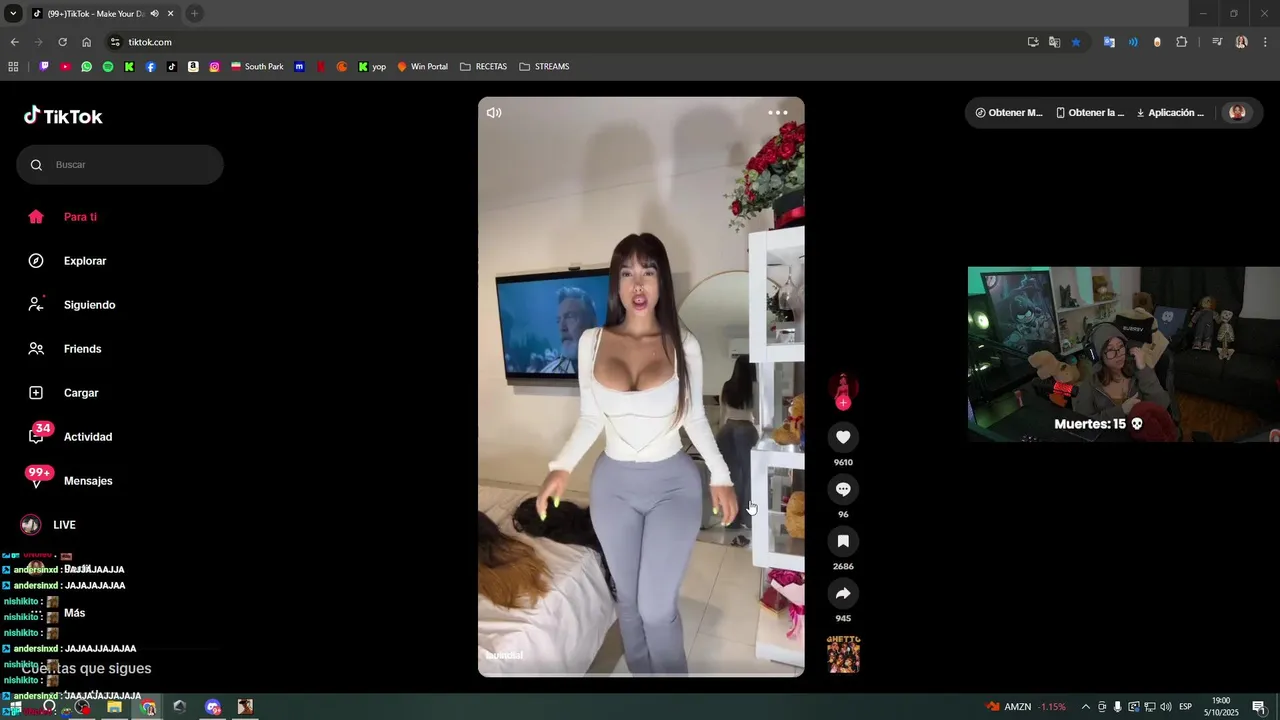
Task: Go to the browser home page
Action: pyautogui.click(x=86, y=42)
